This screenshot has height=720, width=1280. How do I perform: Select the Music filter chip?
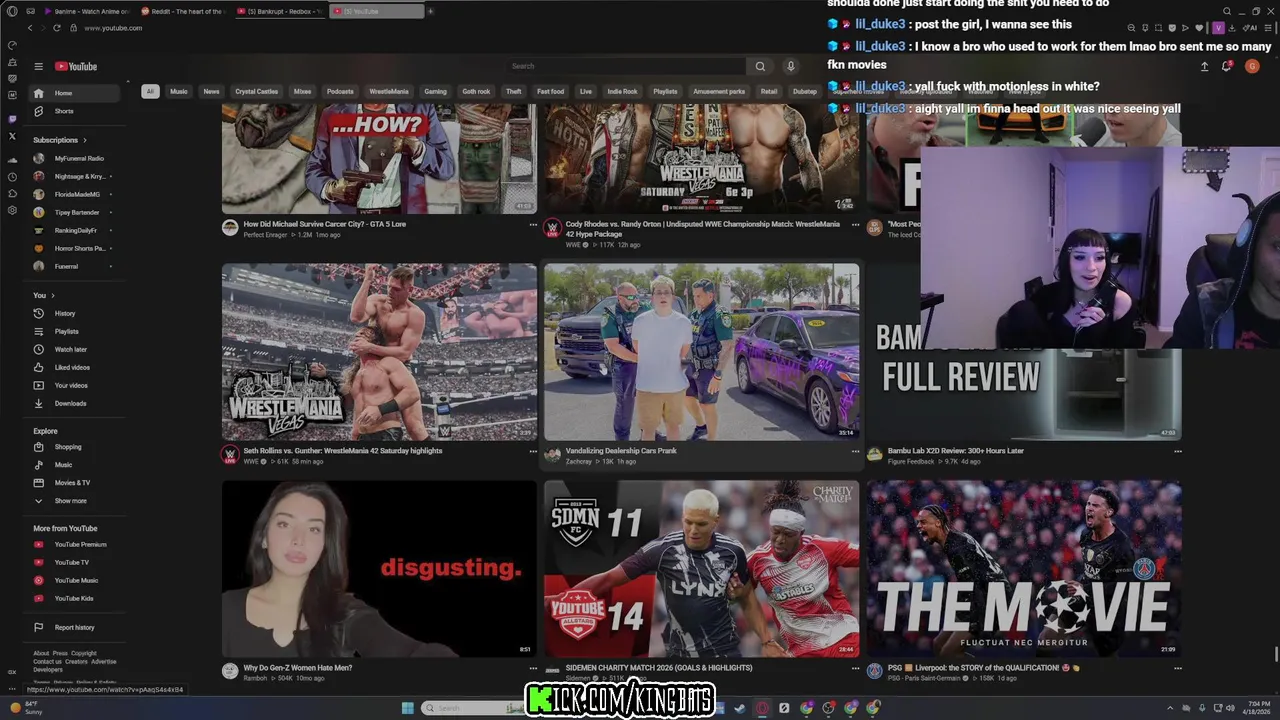click(179, 91)
